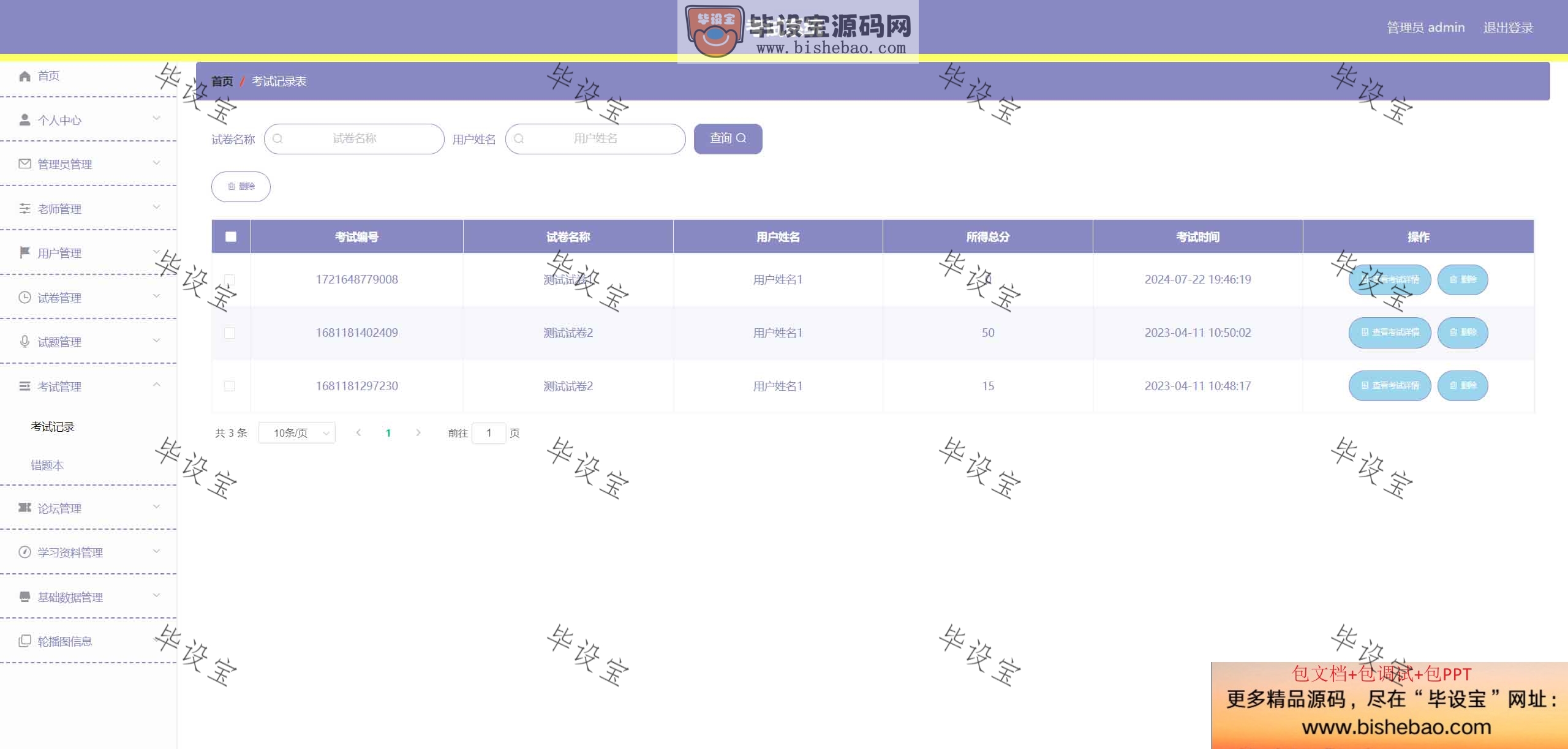Click the home icon beside 首页 in sidebar
This screenshot has width=1568, height=749.
point(24,76)
